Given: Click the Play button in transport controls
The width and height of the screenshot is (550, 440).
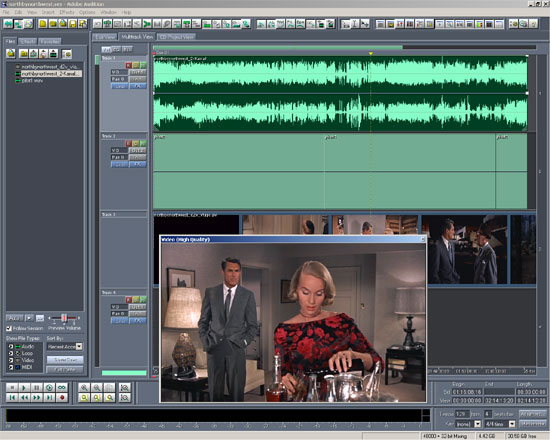Looking at the screenshot, I should (x=24, y=387).
